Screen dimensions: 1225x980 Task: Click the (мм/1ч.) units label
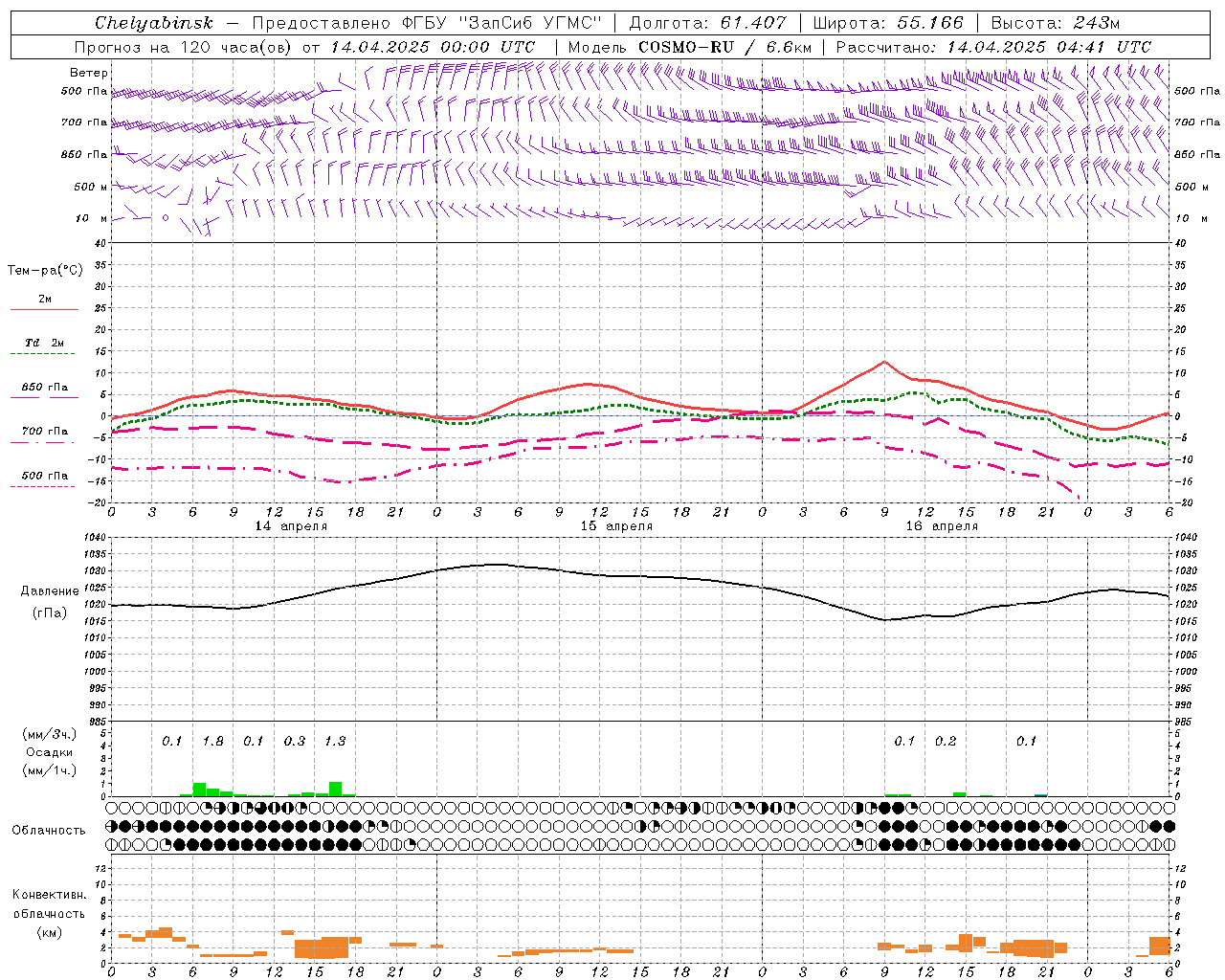[49, 770]
